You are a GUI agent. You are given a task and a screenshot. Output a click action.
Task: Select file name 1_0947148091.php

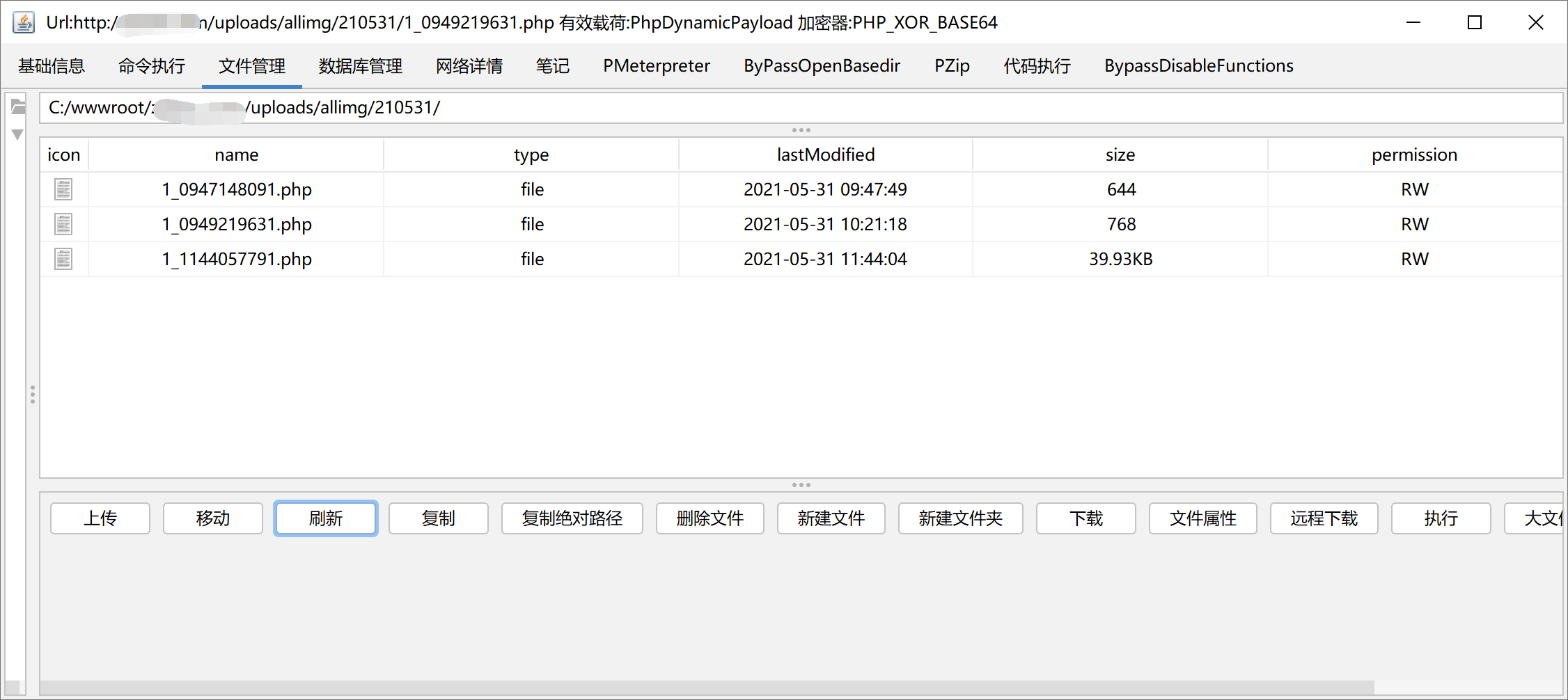point(237,189)
